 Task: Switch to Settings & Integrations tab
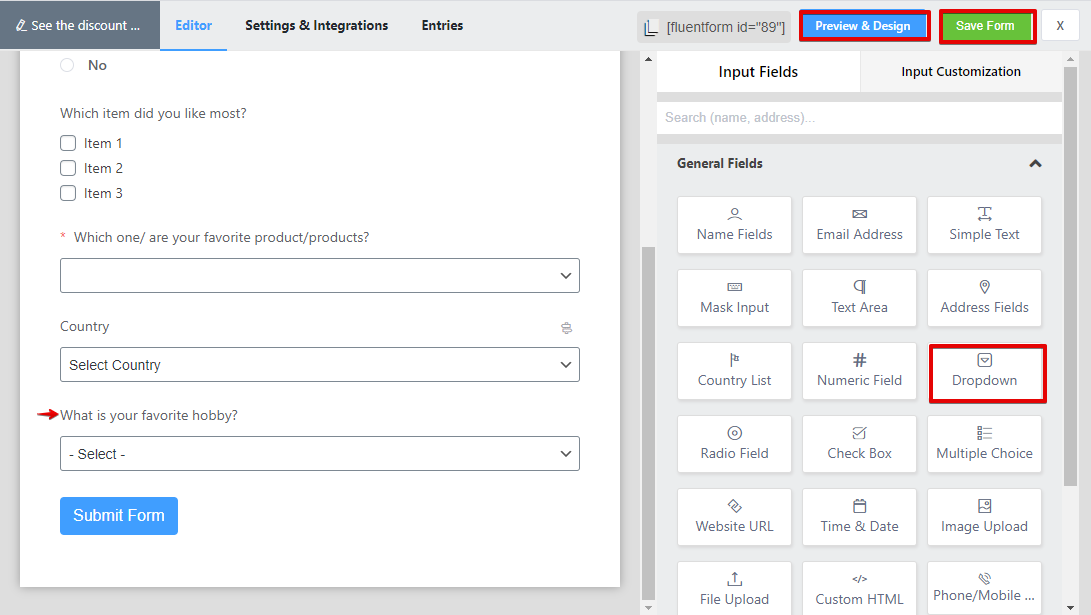[x=316, y=25]
